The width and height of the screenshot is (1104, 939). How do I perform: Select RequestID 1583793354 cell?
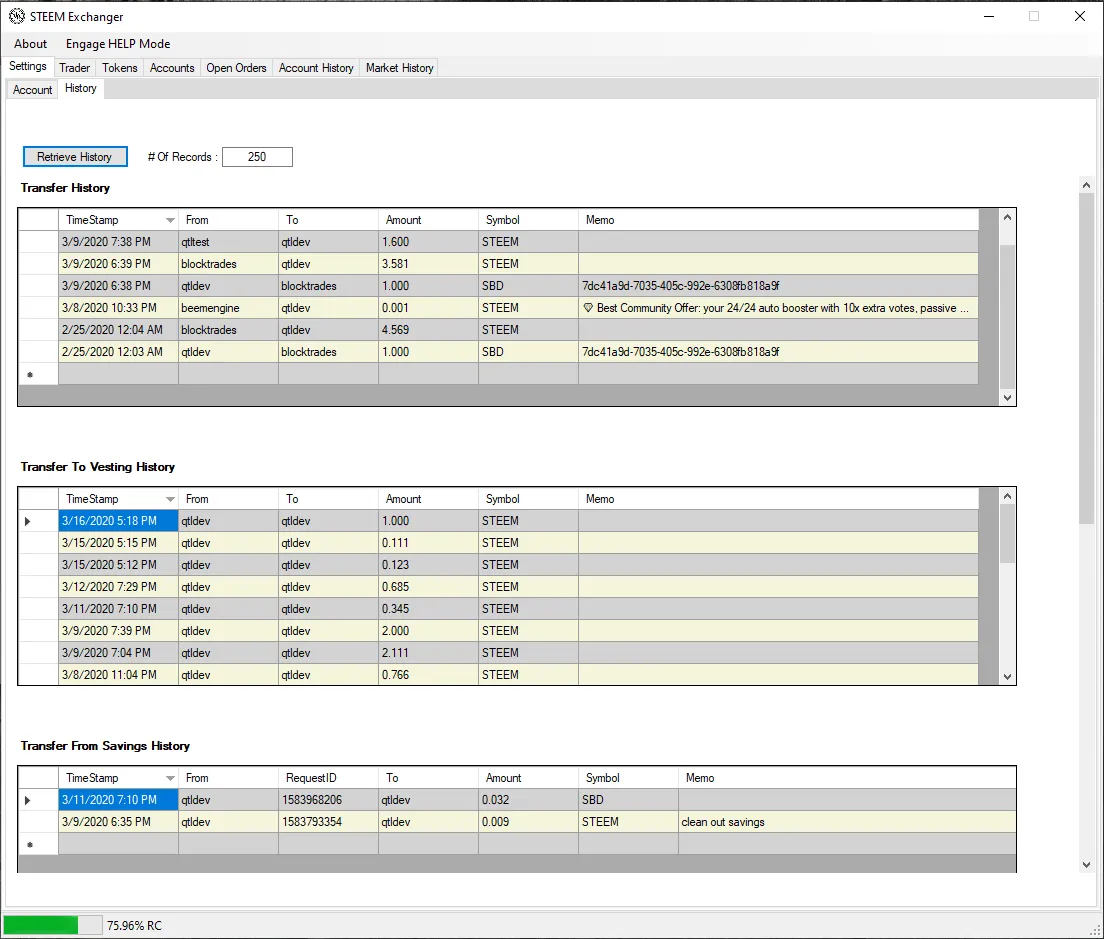pos(328,821)
